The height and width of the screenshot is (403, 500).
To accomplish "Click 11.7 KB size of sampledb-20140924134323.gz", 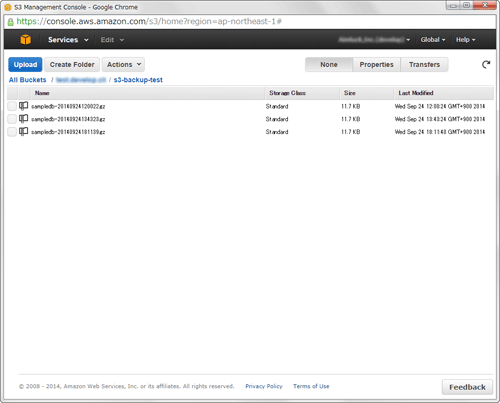I will (x=350, y=119).
